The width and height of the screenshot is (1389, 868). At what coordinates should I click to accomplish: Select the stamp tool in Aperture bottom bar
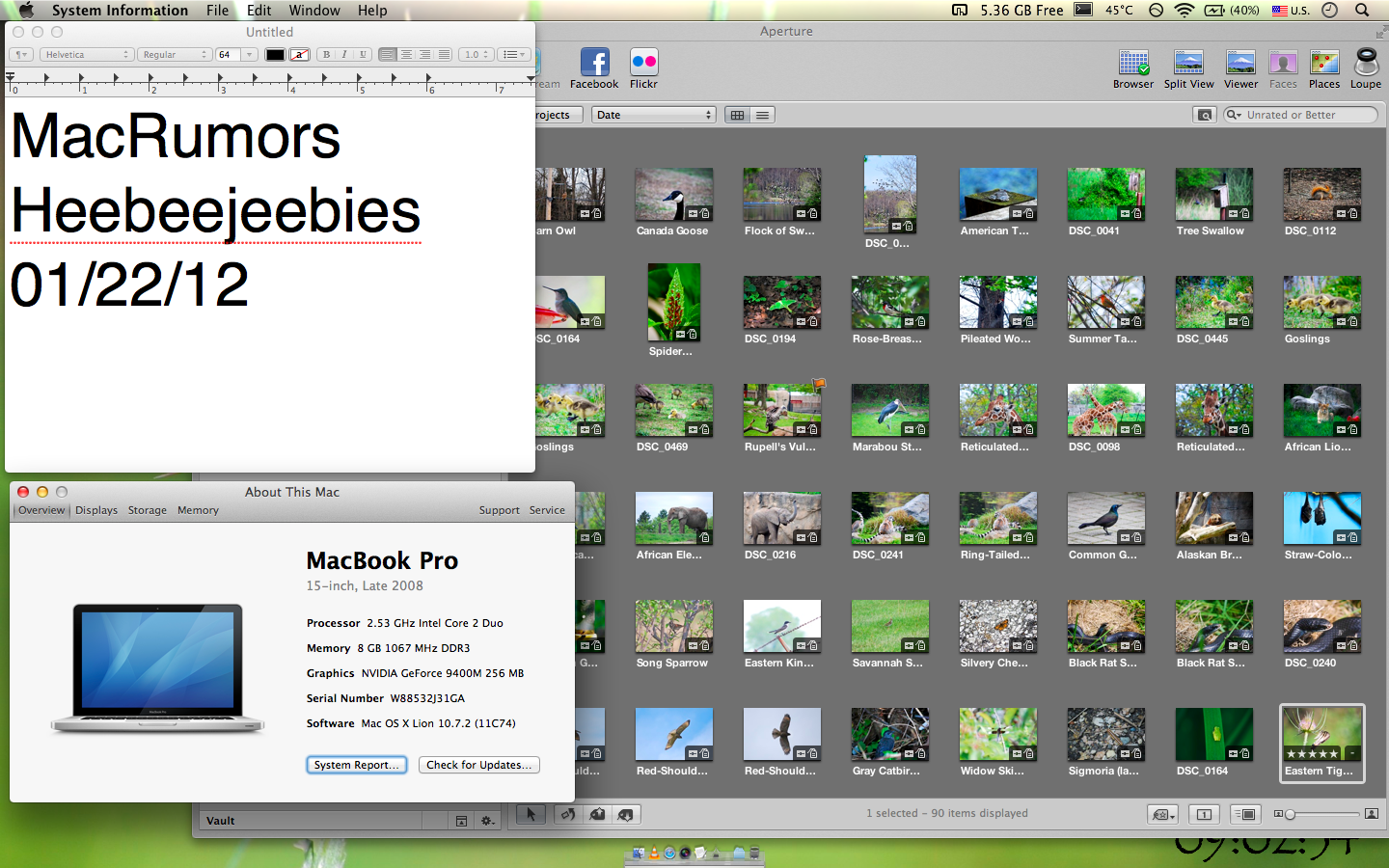(x=627, y=814)
